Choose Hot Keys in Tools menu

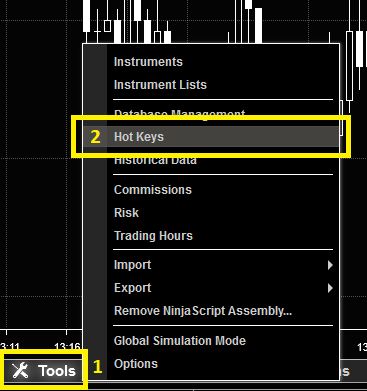pos(211,137)
